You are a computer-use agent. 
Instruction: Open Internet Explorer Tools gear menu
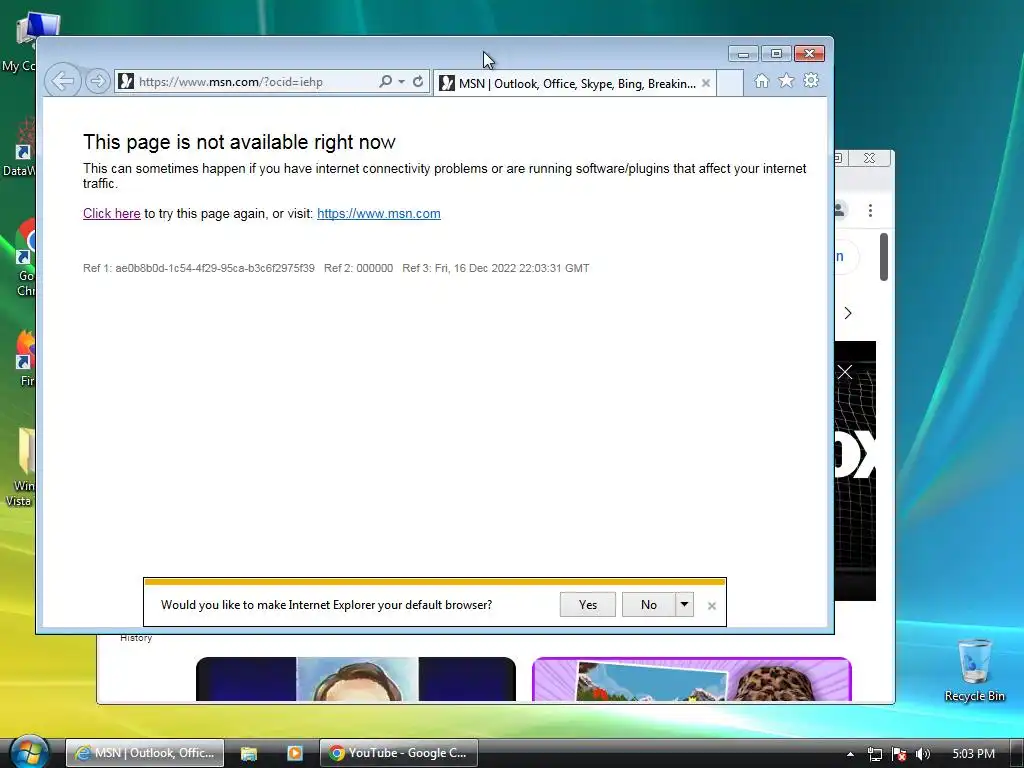coord(811,81)
